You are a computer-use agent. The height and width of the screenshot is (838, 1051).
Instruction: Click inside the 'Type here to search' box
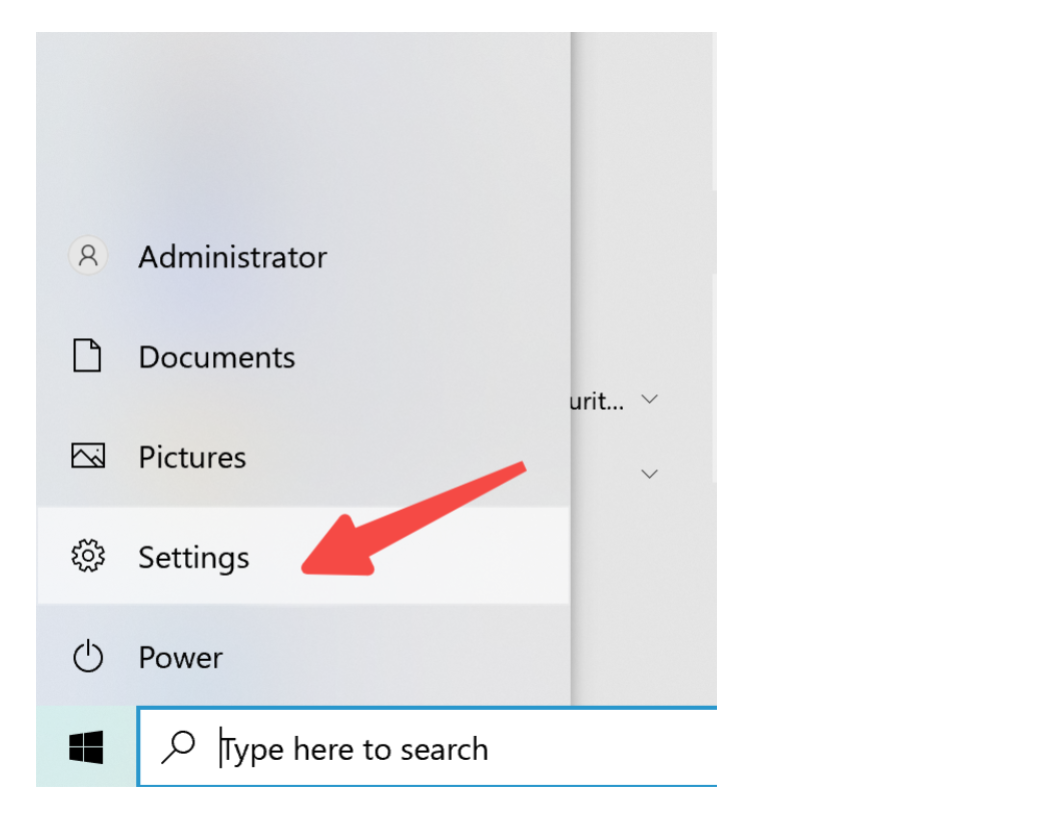[428, 747]
